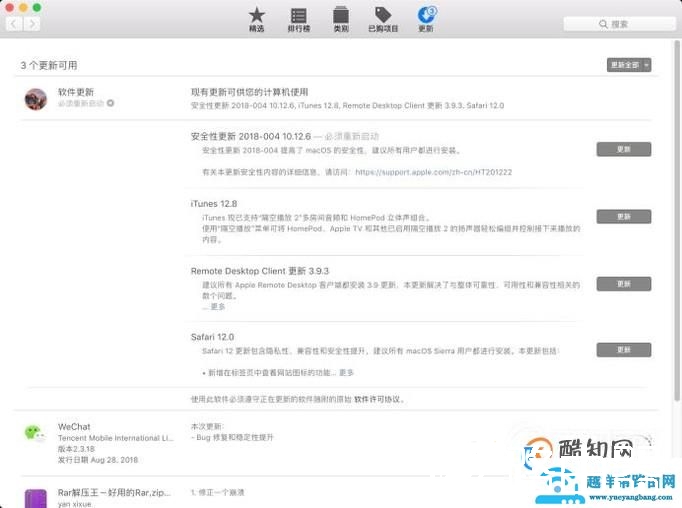
Task: Expand Remote Desktop Client description with 更多
Action: tap(217, 307)
